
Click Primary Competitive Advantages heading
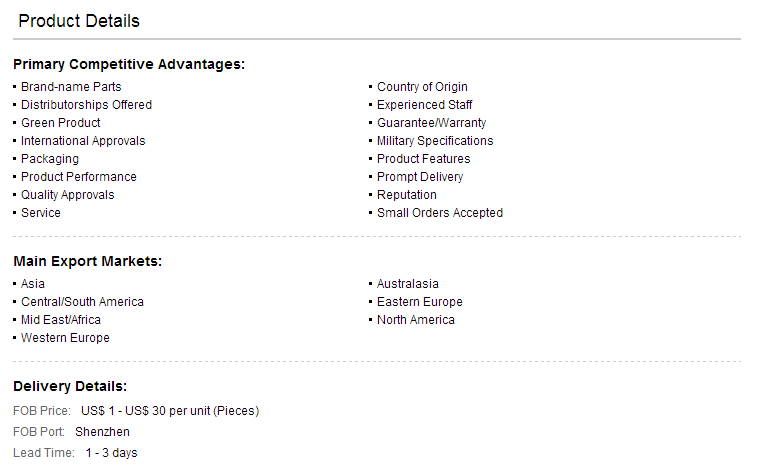click(x=129, y=64)
